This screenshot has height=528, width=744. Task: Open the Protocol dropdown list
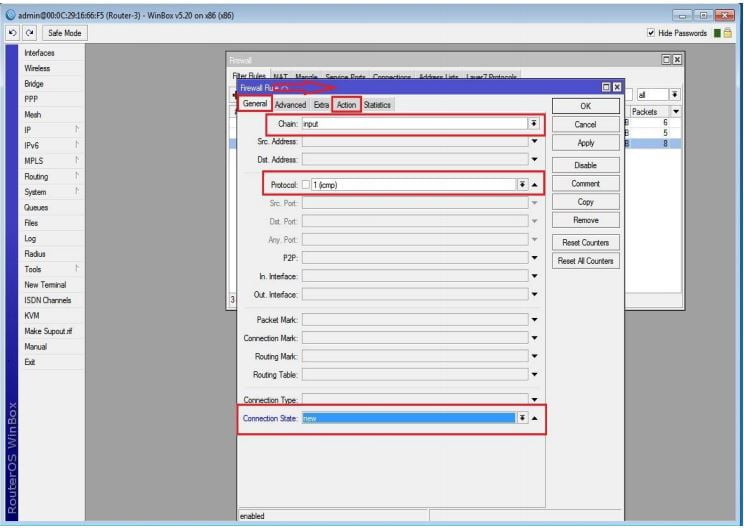[x=522, y=185]
